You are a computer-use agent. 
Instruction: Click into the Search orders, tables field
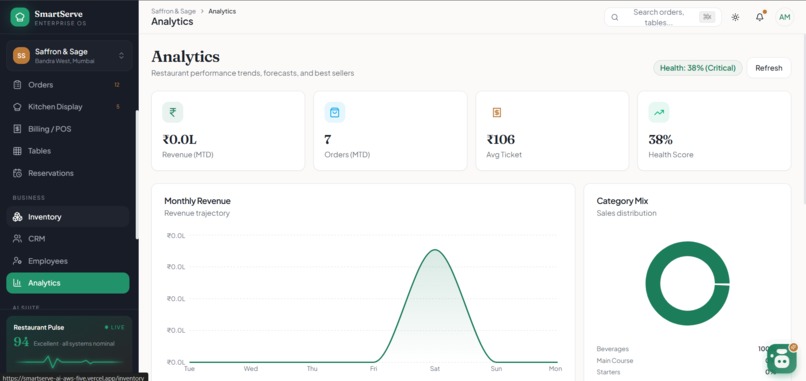tap(663, 17)
